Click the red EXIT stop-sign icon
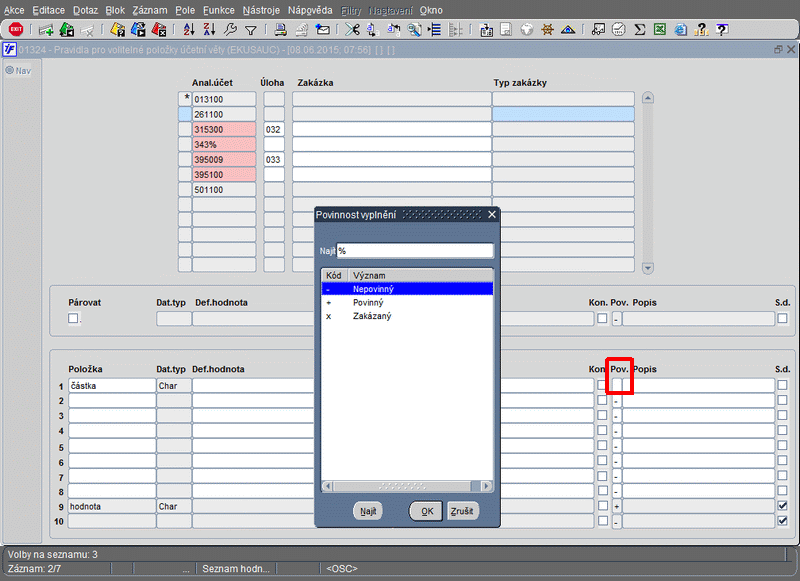The height and width of the screenshot is (581, 800). pyautogui.click(x=16, y=29)
